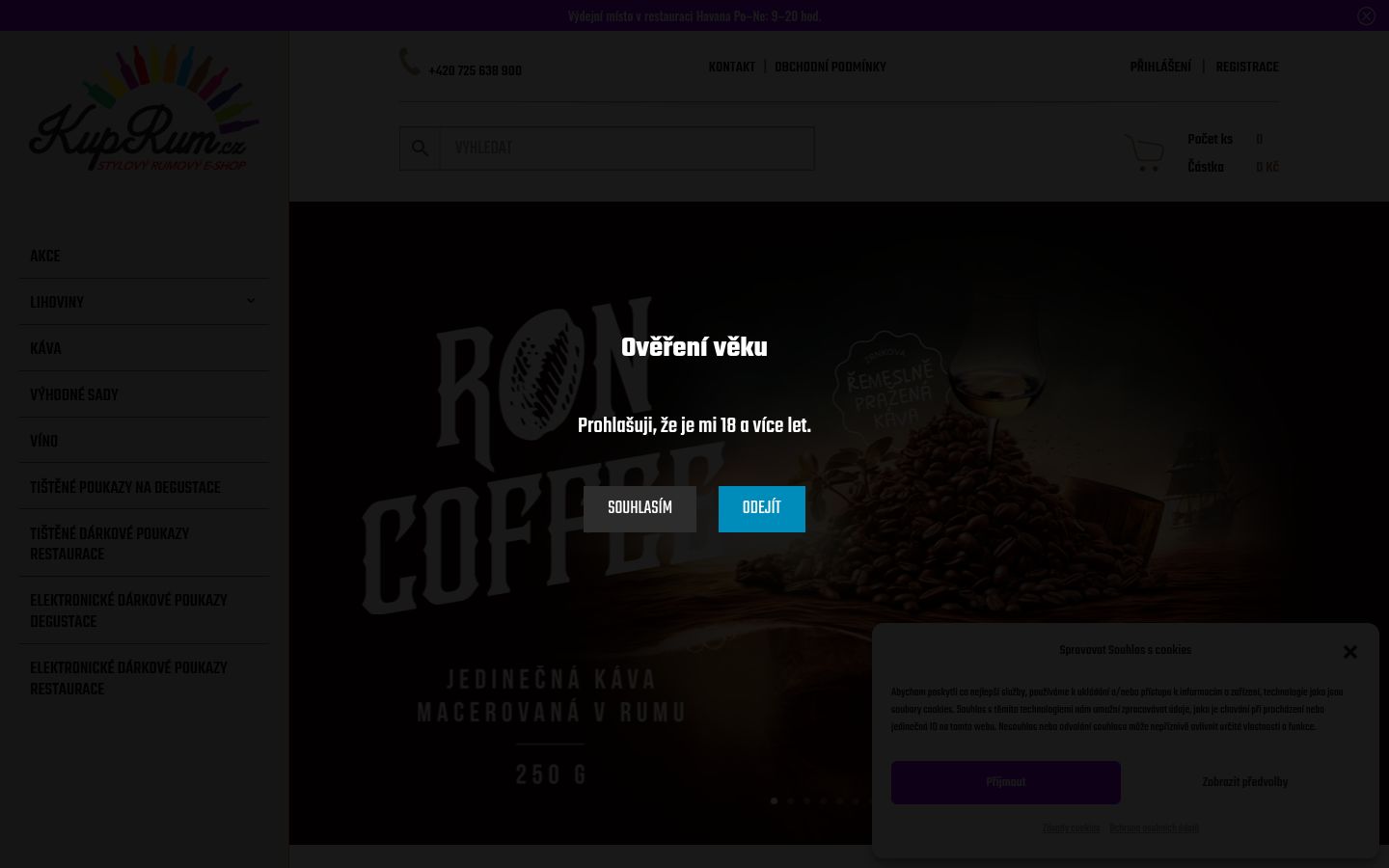Open Elektronické dárkové poukazy restaurace
The width and height of the screenshot is (1389, 868).
pyautogui.click(x=128, y=679)
